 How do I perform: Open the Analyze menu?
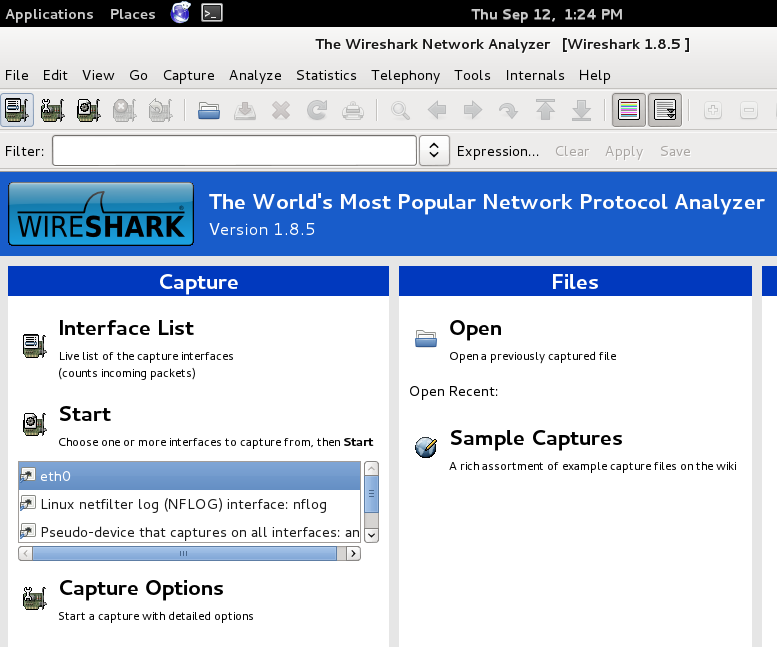click(x=255, y=75)
